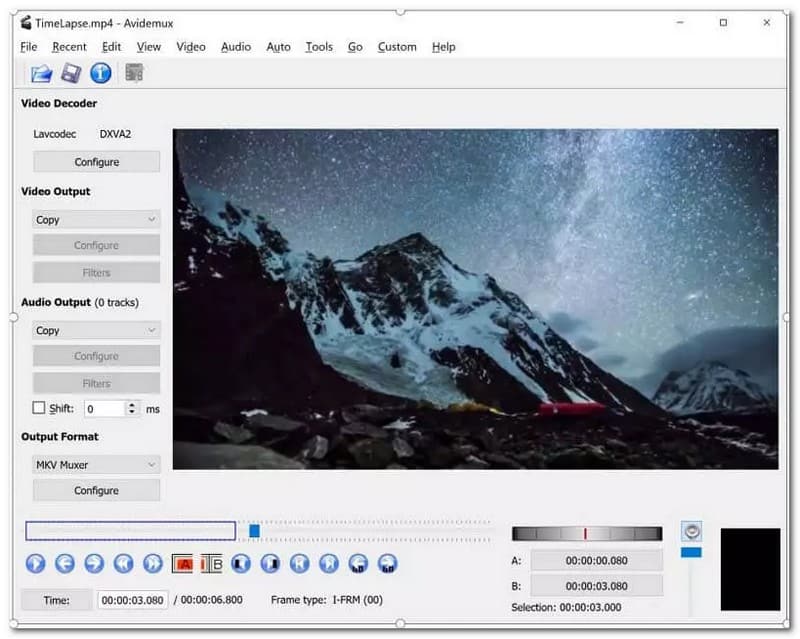Click the blue timeline position slider handle
The width and height of the screenshot is (800, 639).
[x=255, y=531]
